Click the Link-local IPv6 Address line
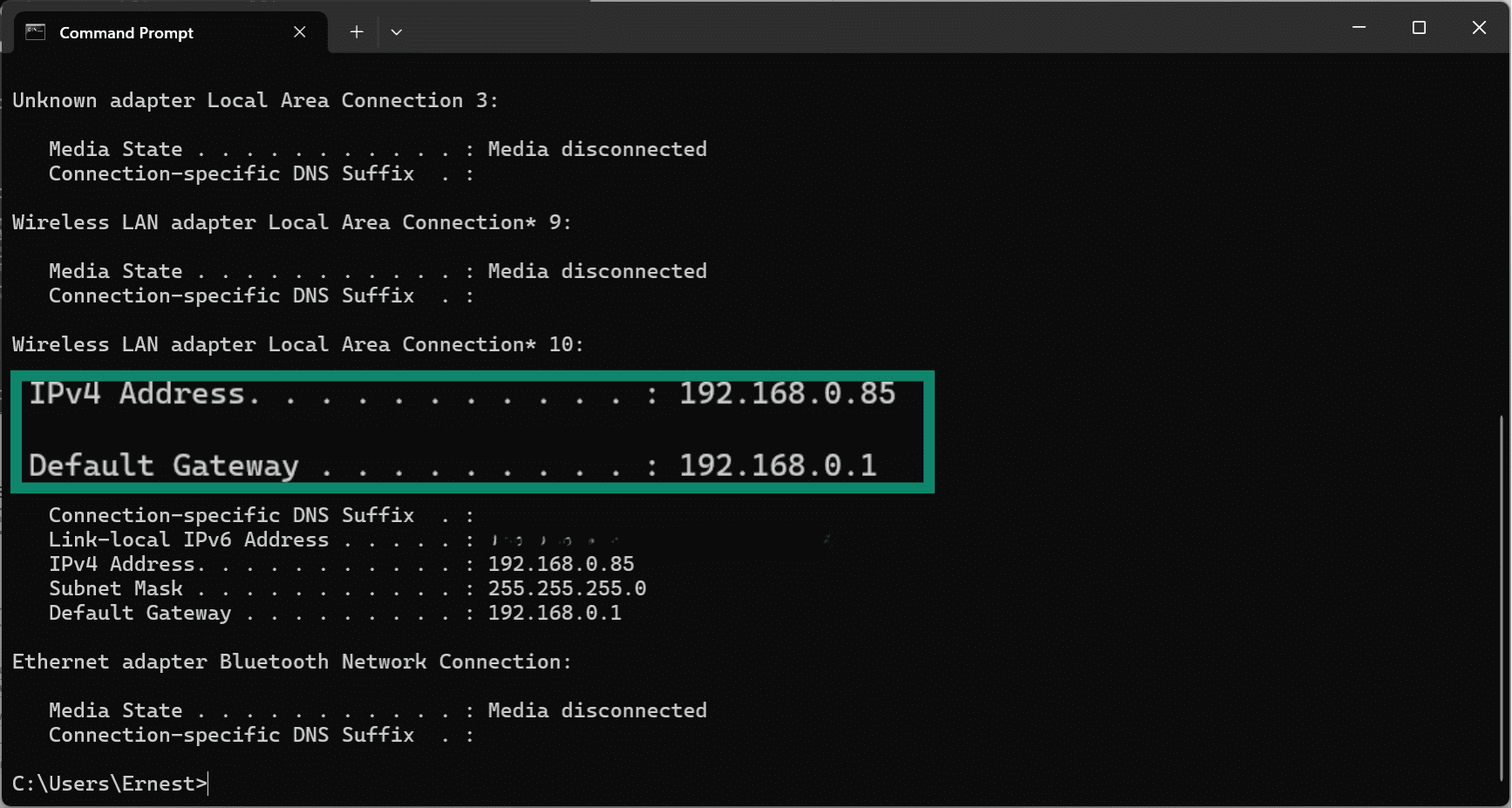1512x808 pixels. click(262, 540)
